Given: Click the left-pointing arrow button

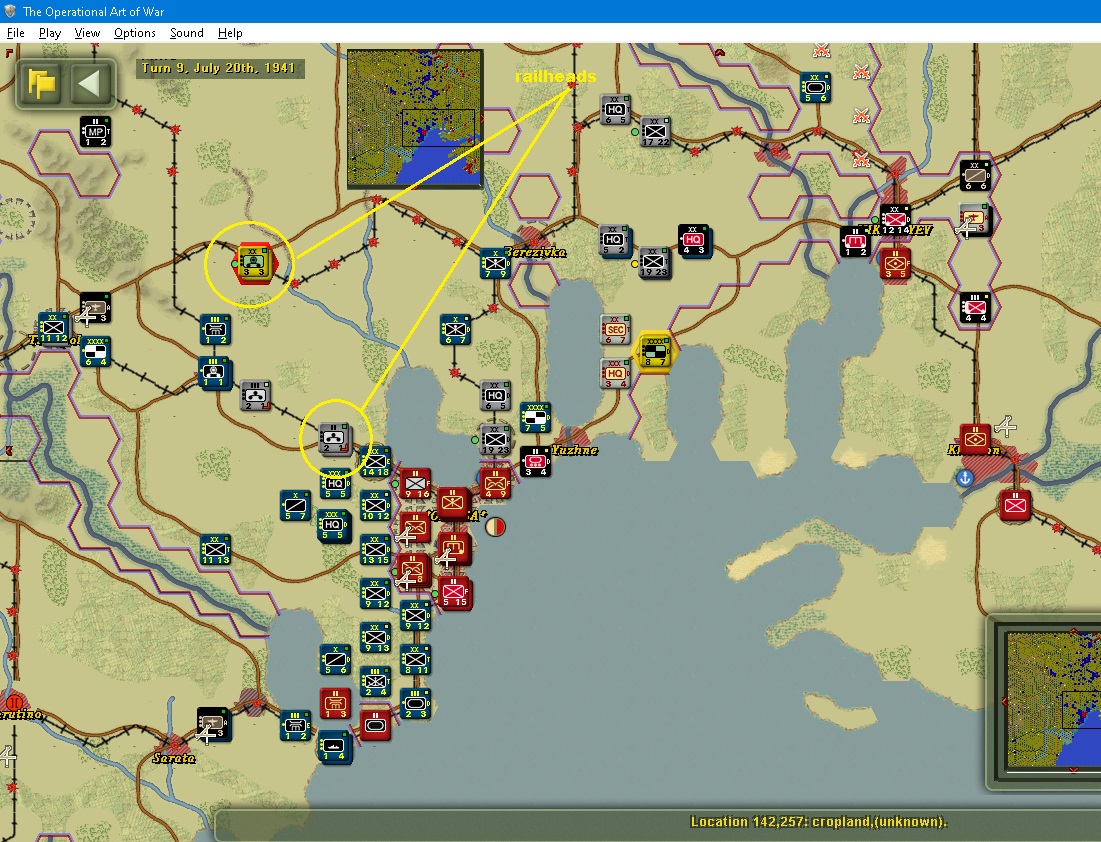Looking at the screenshot, I should click(x=90, y=84).
